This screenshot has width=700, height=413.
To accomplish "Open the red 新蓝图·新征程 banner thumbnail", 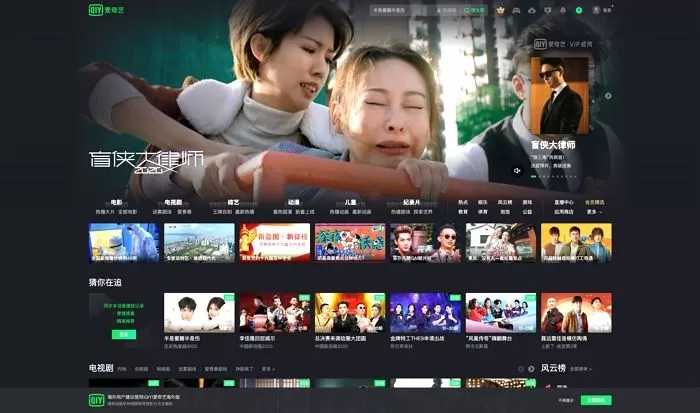I will [275, 242].
